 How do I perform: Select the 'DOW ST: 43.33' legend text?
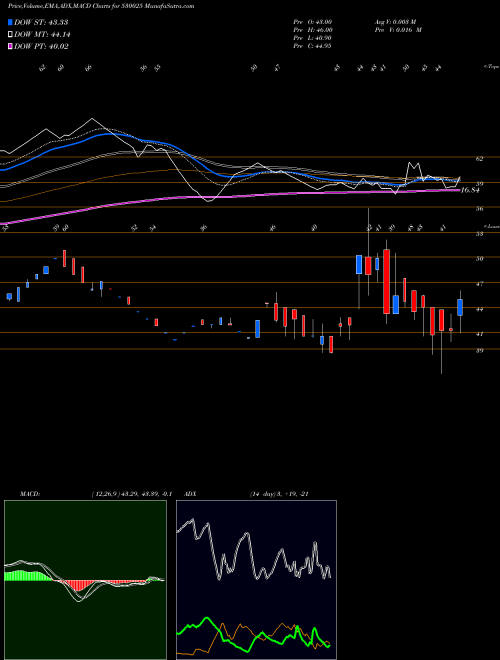coord(41,22)
